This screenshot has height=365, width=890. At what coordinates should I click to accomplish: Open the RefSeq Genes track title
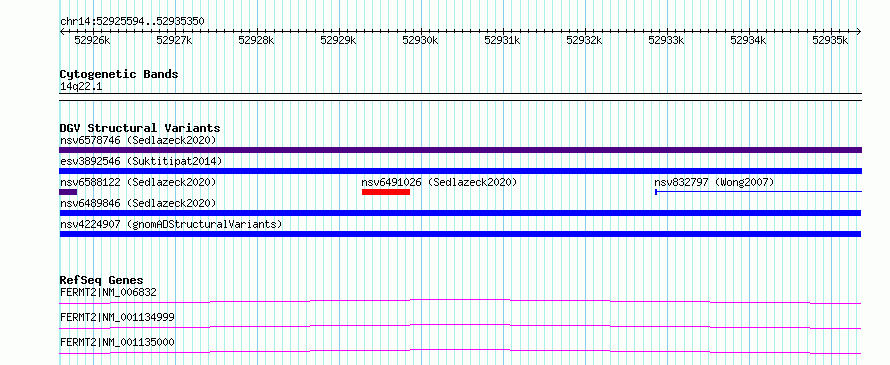click(101, 280)
